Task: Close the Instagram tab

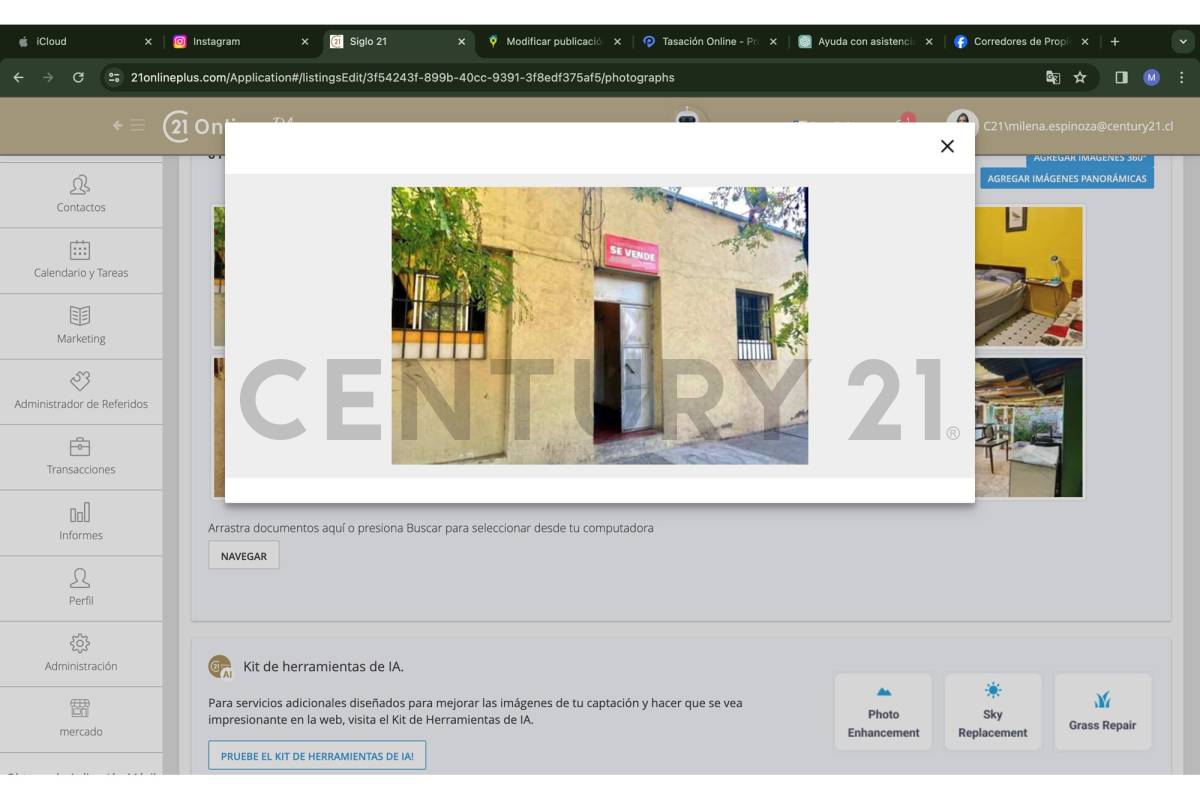Action: (x=305, y=42)
